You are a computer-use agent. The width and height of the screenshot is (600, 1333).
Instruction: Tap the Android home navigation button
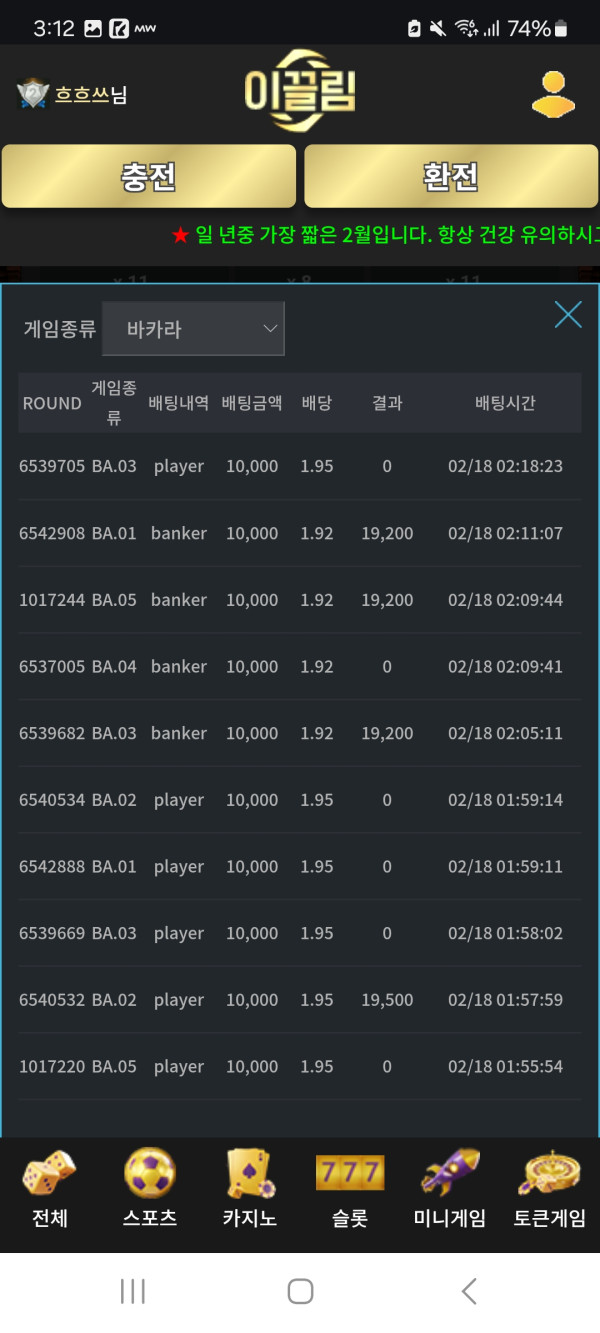pos(300,1291)
